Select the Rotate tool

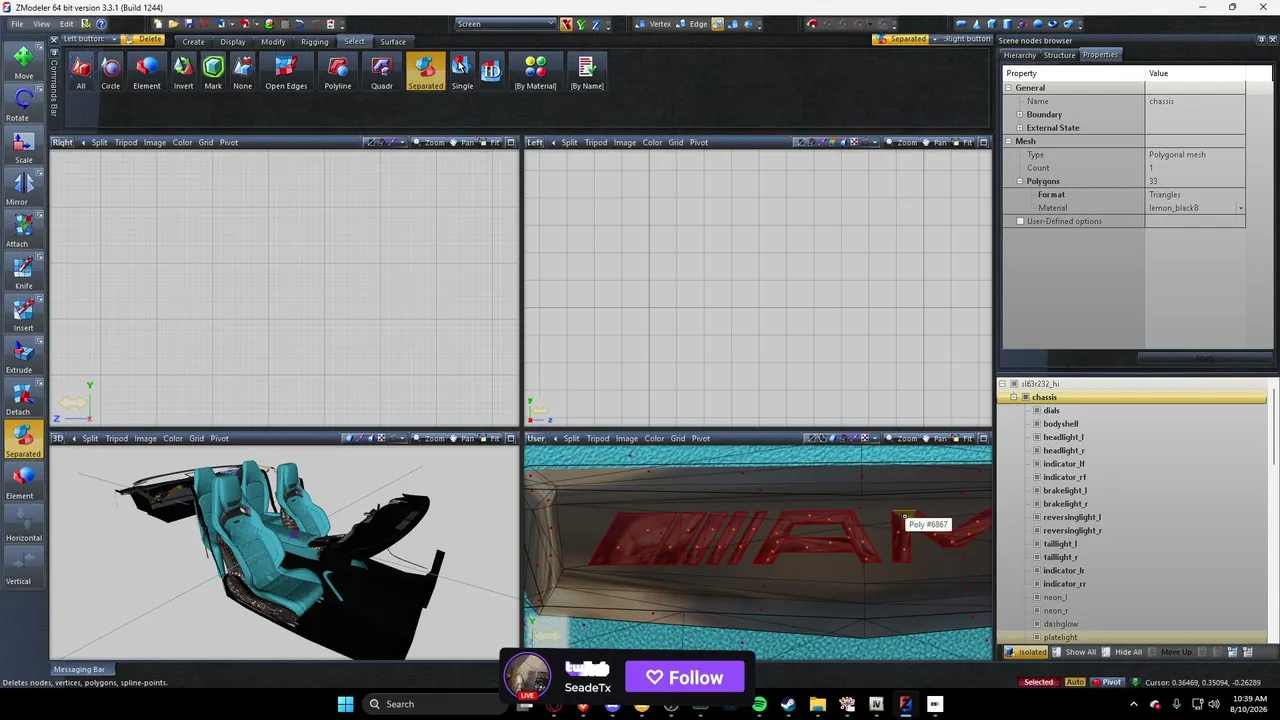click(x=23, y=104)
